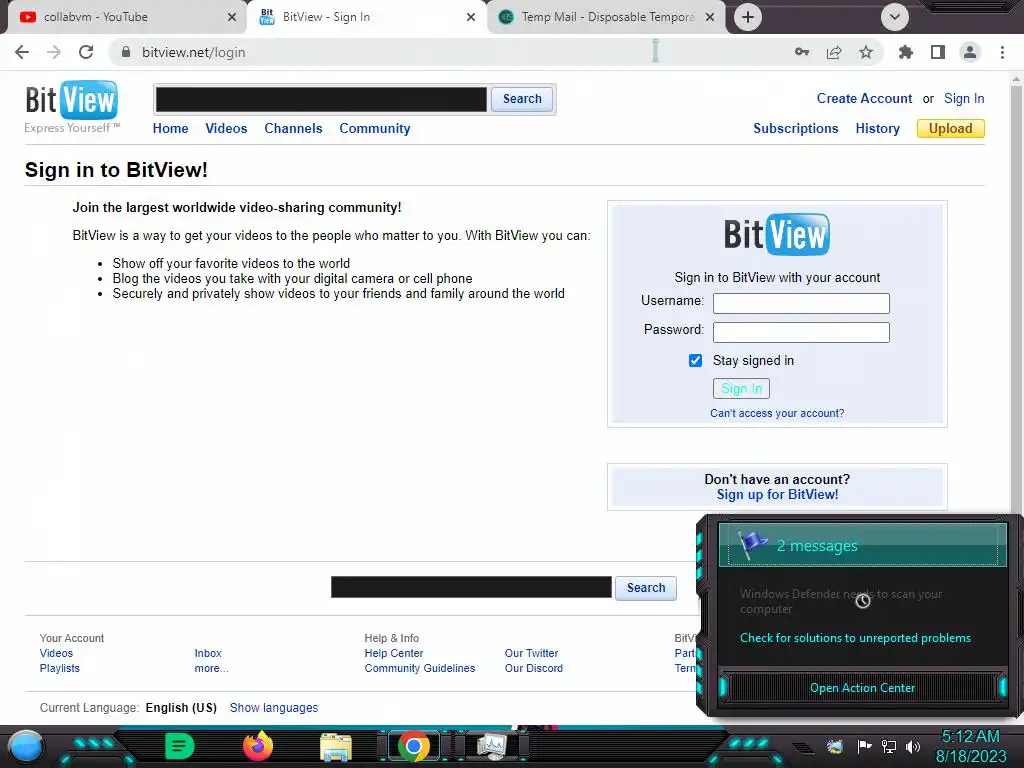Click the taskbar clock showing 5:12 AM
Screen dimensions: 1024x768
click(x=970, y=746)
